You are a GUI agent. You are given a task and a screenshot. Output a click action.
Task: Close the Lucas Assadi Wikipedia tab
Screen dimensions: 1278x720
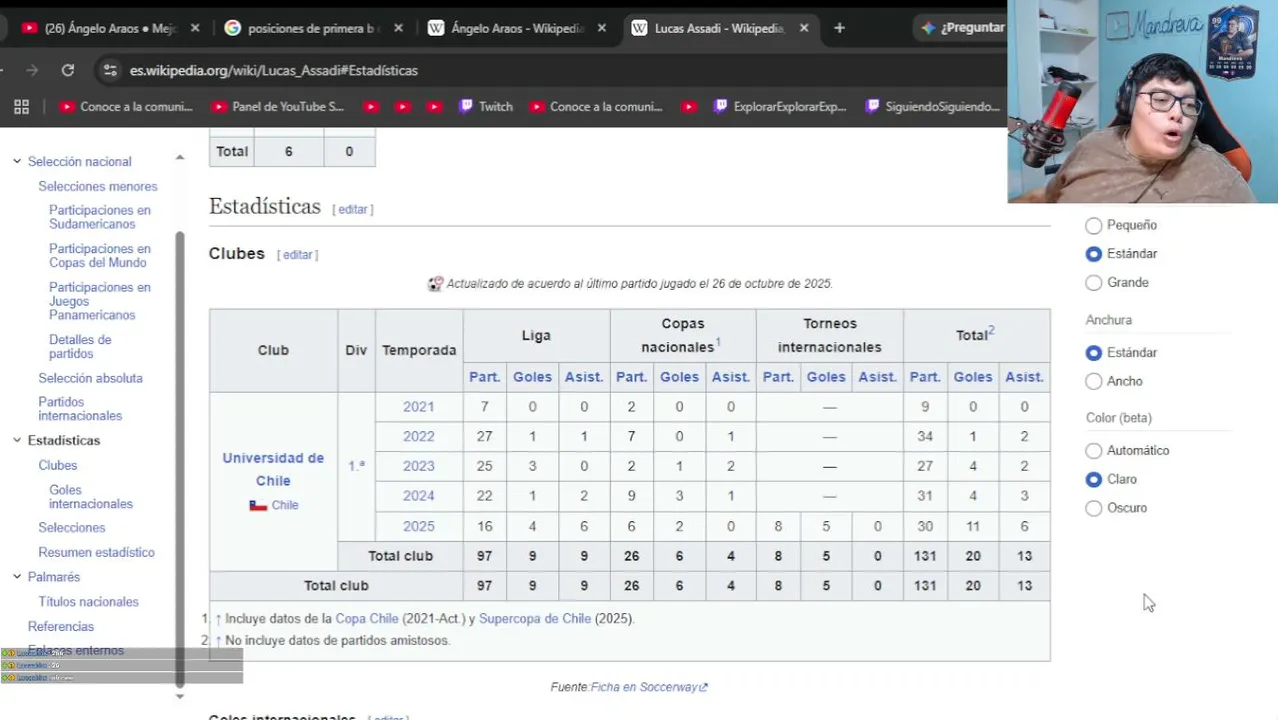[x=803, y=28]
